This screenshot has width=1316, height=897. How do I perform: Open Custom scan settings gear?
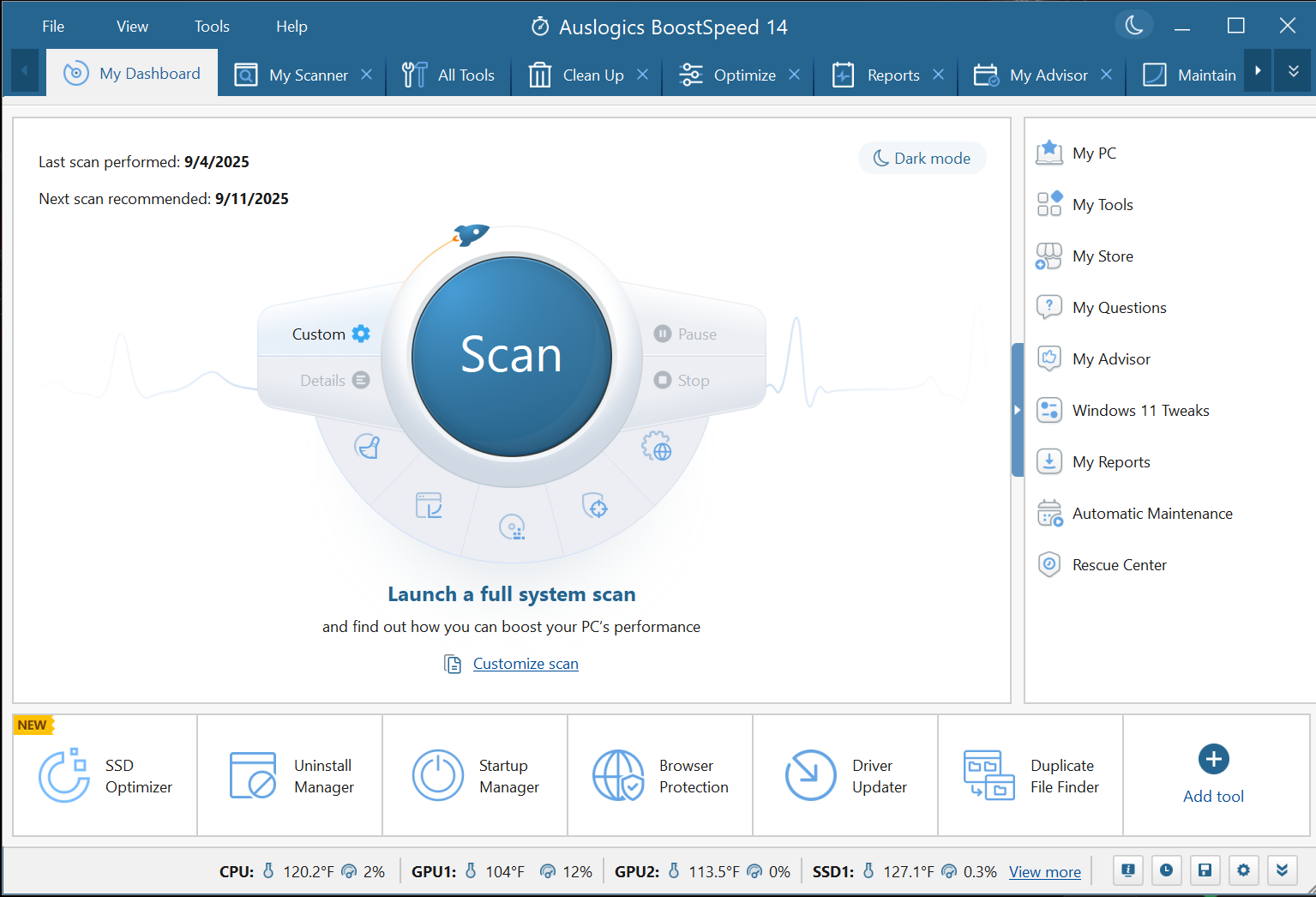[361, 334]
